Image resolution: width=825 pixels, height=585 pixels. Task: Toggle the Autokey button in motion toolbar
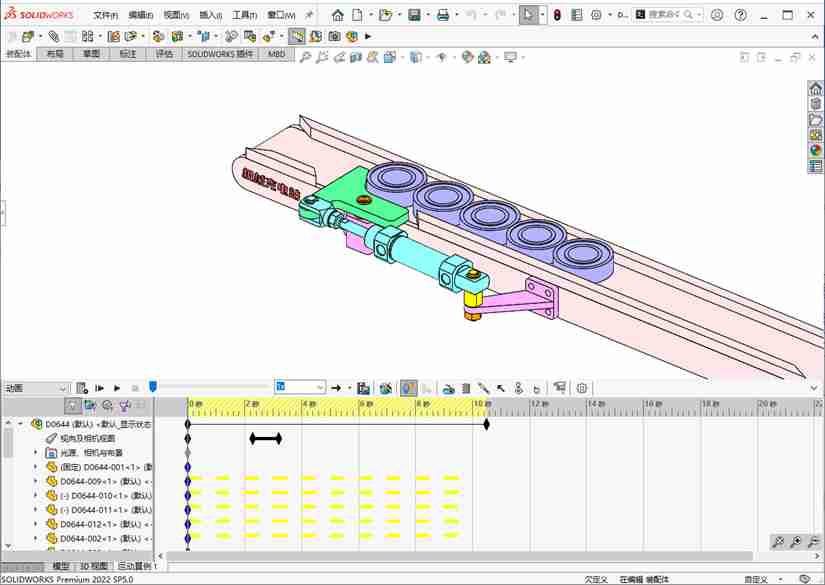coord(408,388)
